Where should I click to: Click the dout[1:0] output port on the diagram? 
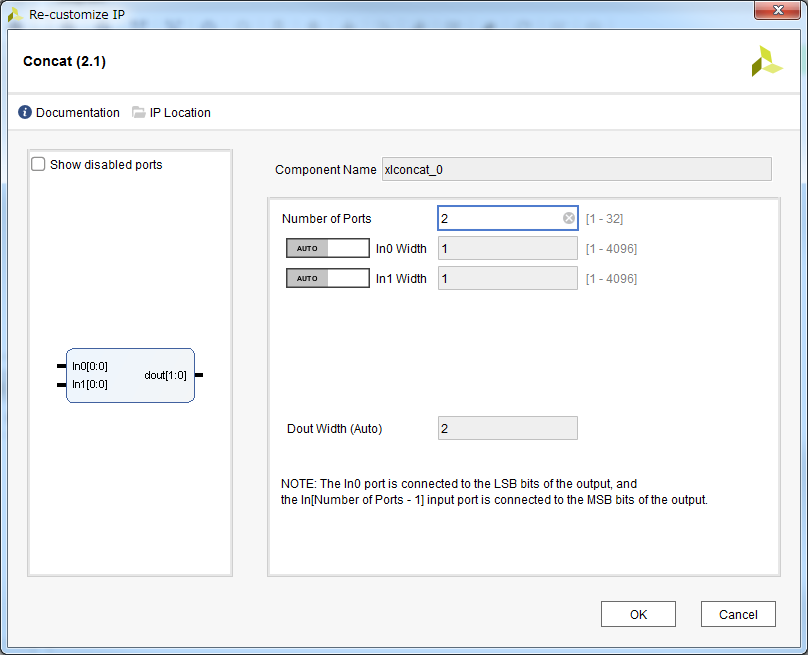[168, 375]
